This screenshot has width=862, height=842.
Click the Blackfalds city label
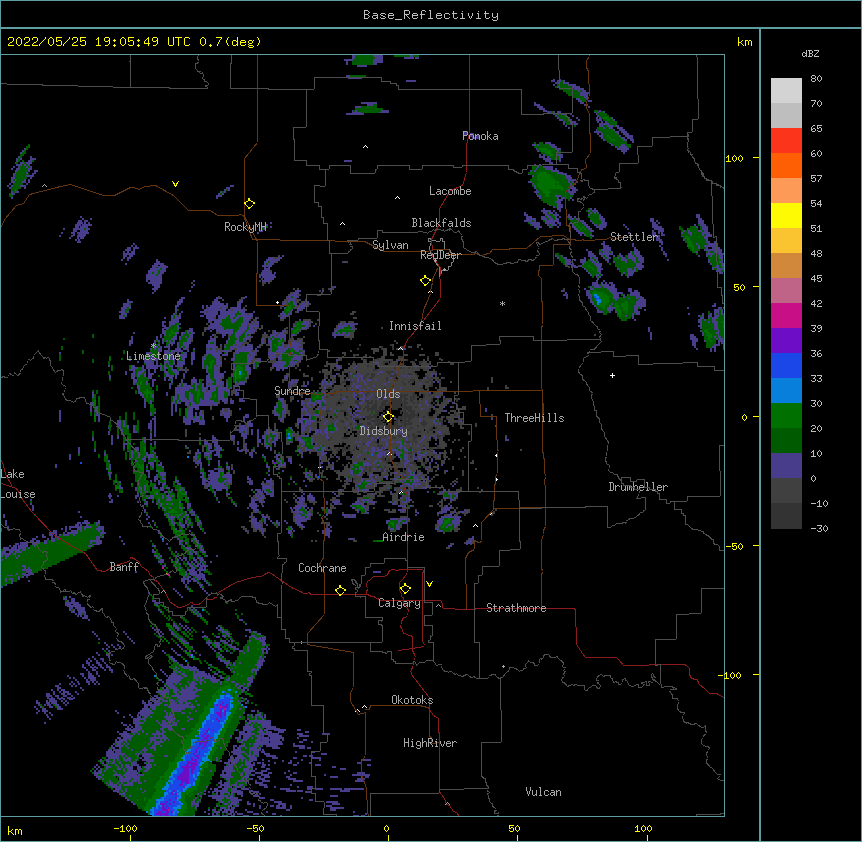coord(441,223)
